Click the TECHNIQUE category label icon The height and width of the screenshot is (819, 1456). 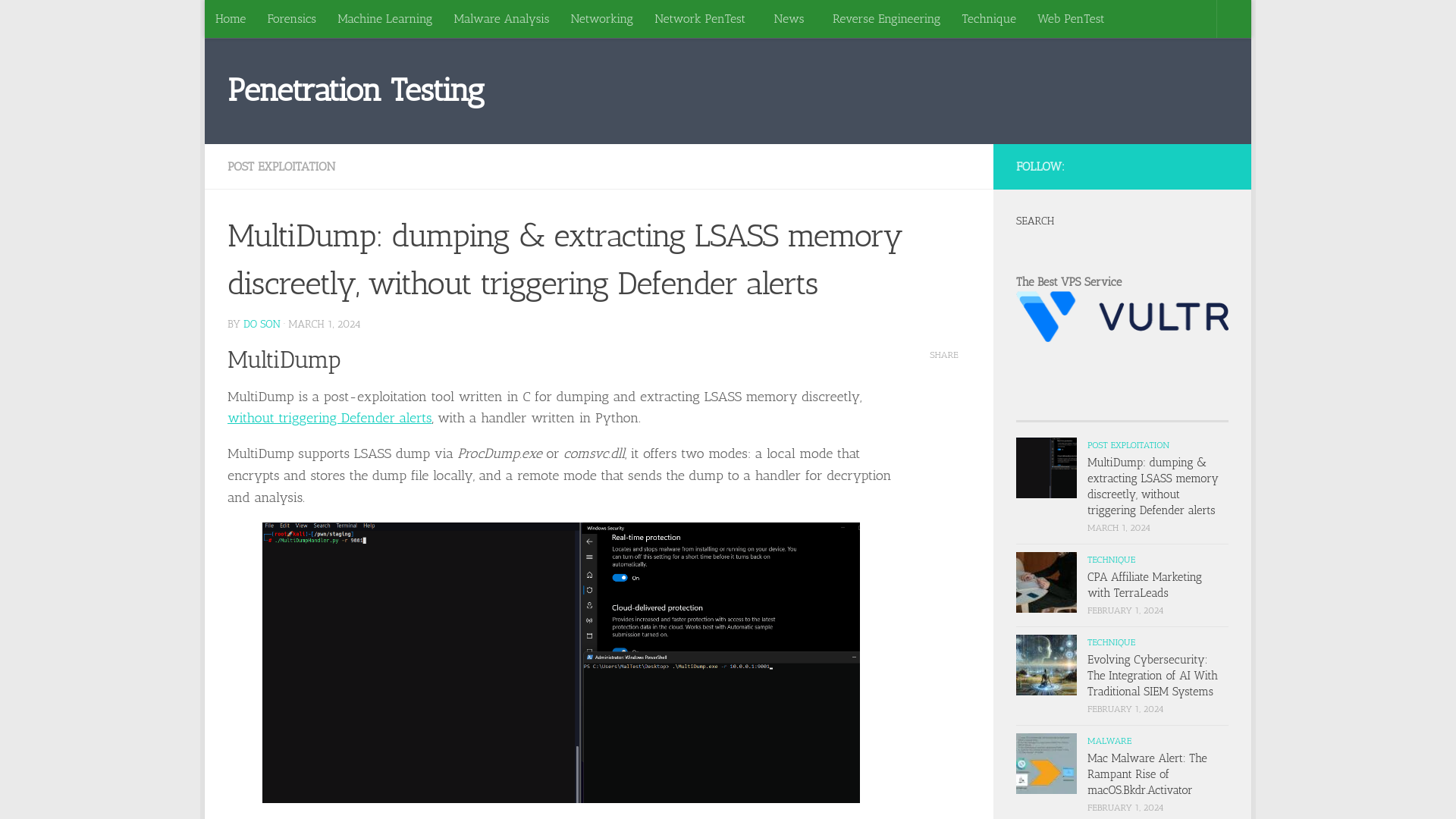point(1111,559)
